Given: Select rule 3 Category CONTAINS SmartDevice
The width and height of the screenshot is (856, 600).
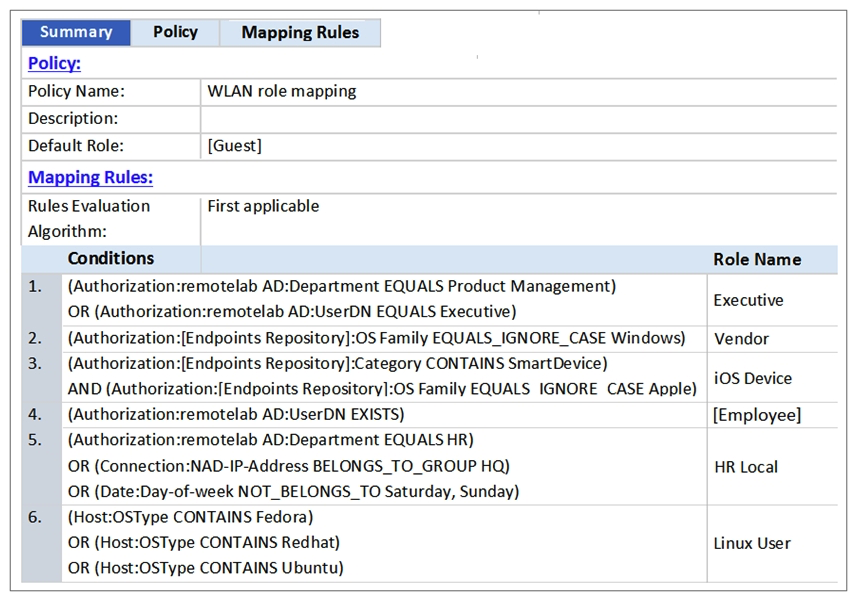Looking at the screenshot, I should 337,364.
